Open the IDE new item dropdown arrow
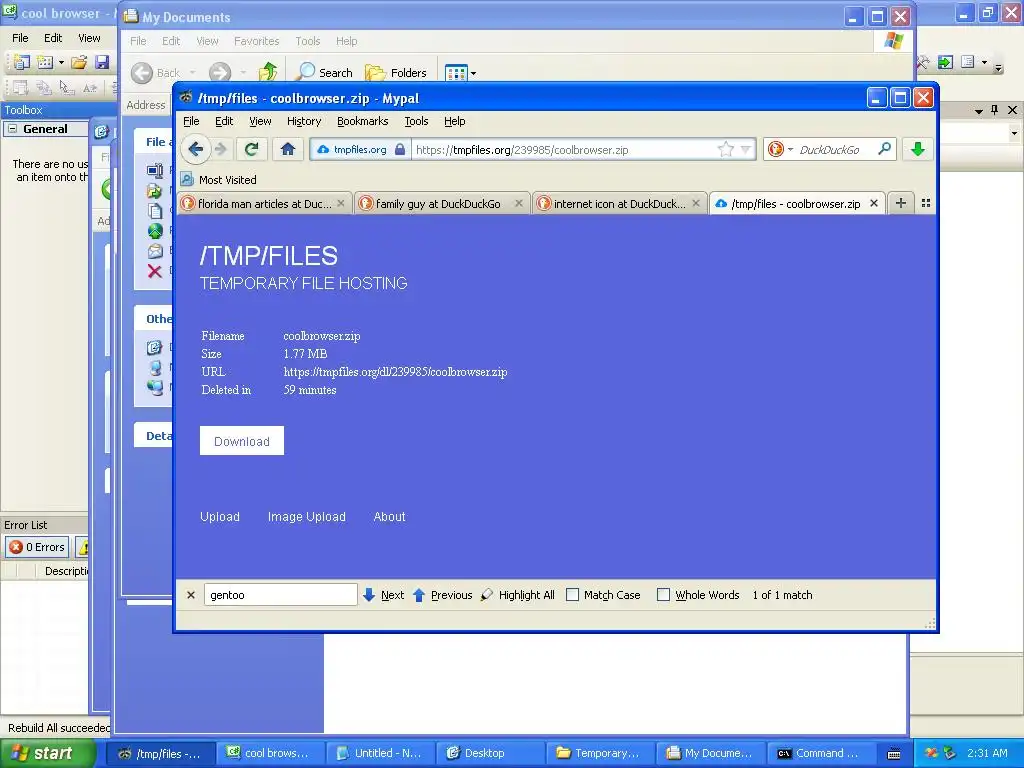 [x=61, y=63]
